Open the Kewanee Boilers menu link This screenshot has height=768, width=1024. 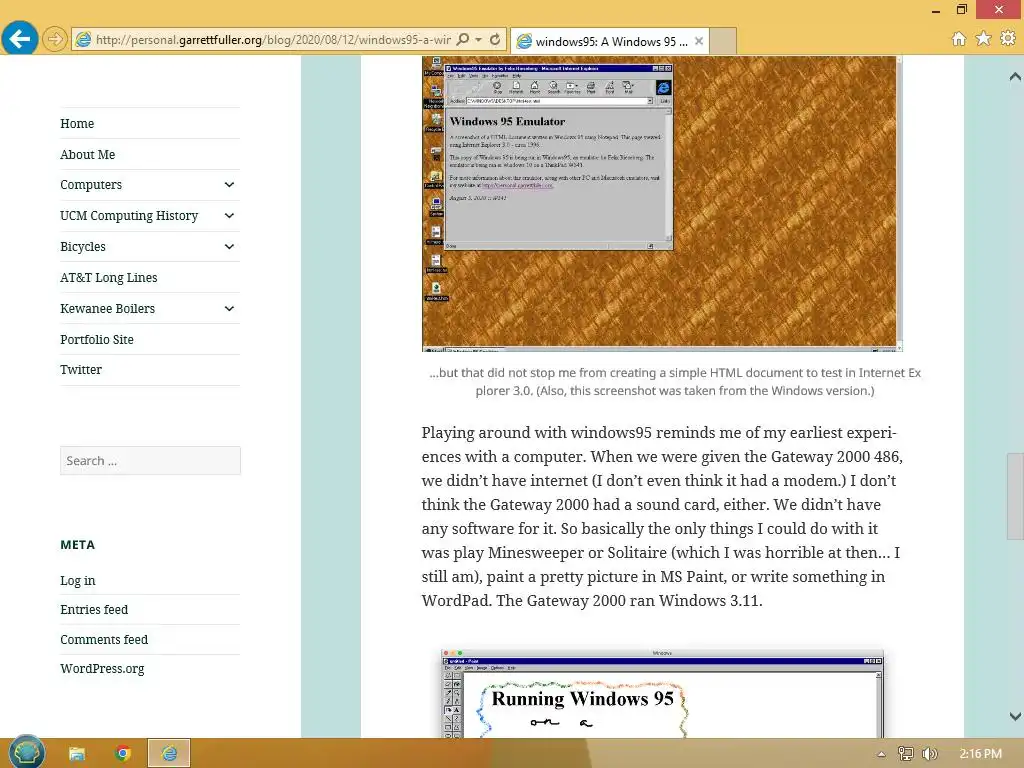click(x=108, y=308)
